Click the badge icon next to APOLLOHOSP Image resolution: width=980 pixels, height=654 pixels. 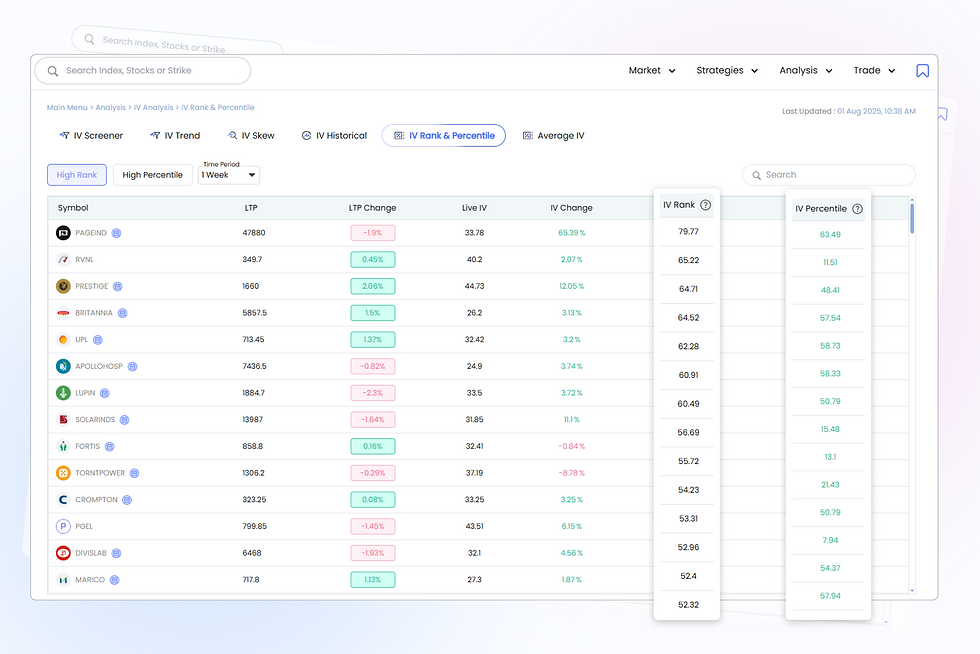(132, 366)
